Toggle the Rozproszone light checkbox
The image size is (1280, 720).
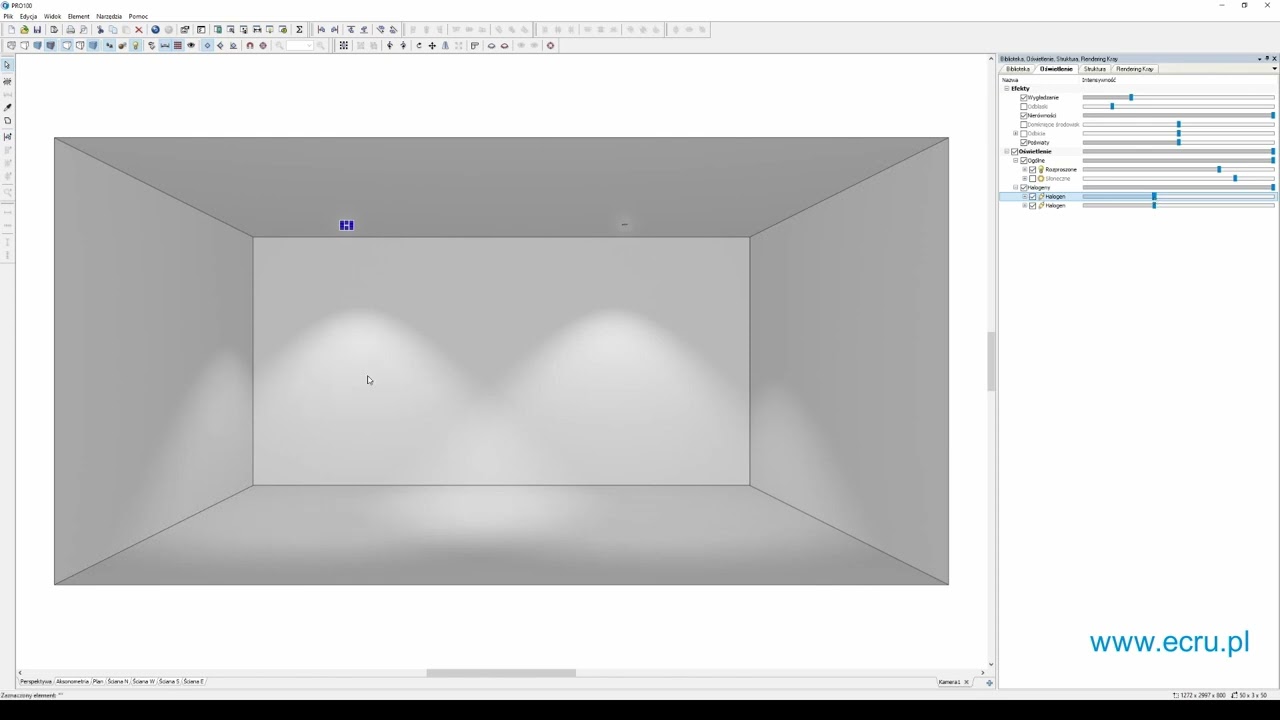[x=1032, y=169]
